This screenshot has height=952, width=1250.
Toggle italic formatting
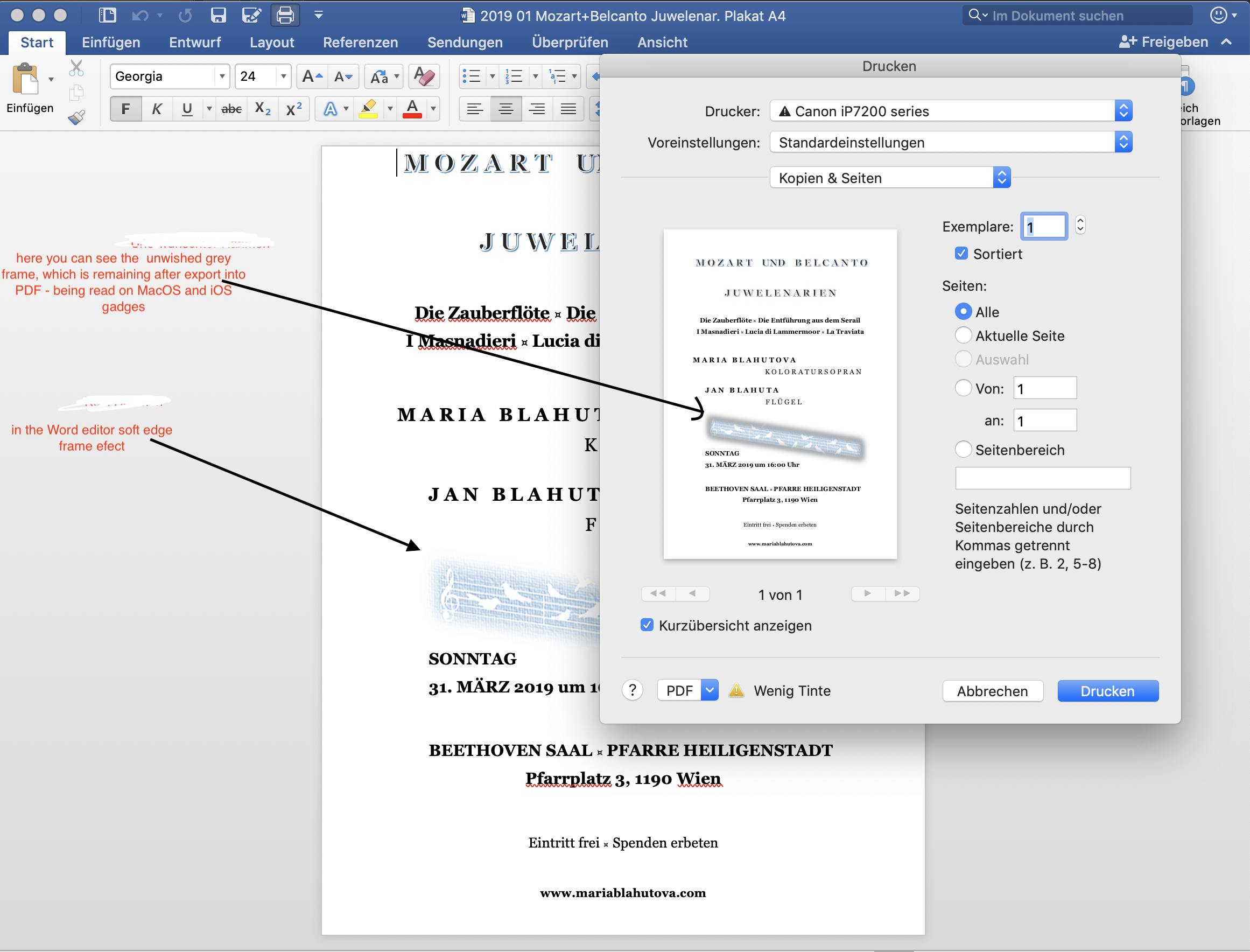(x=156, y=108)
